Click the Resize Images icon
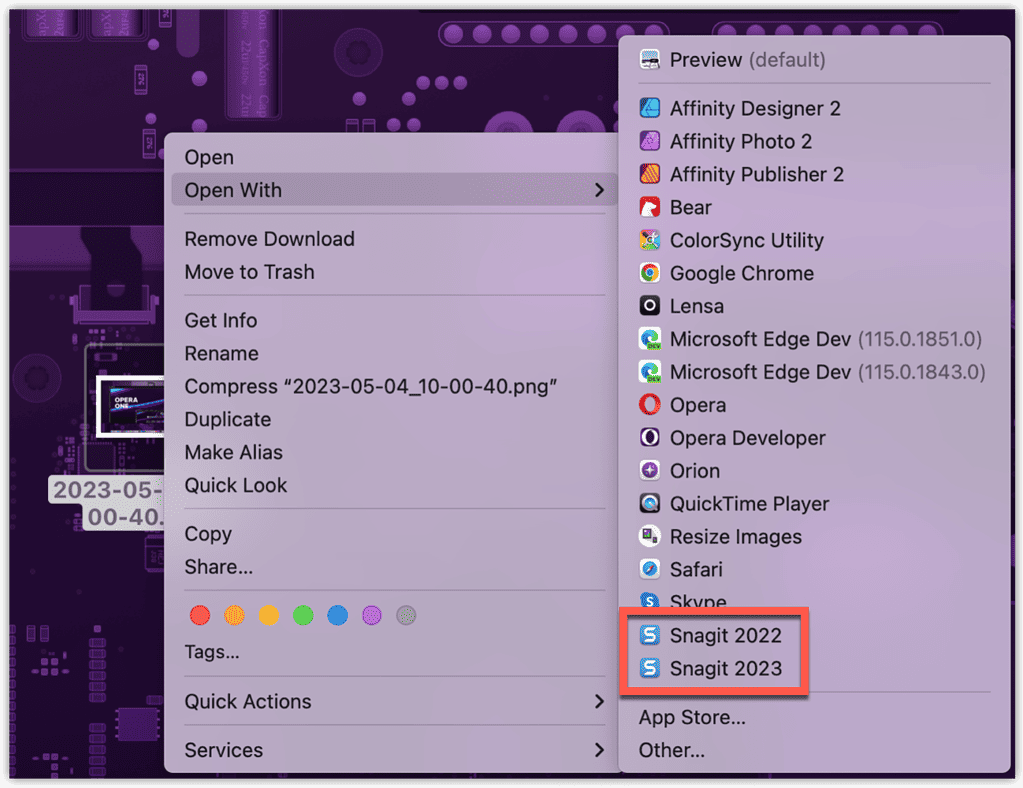 (x=650, y=536)
